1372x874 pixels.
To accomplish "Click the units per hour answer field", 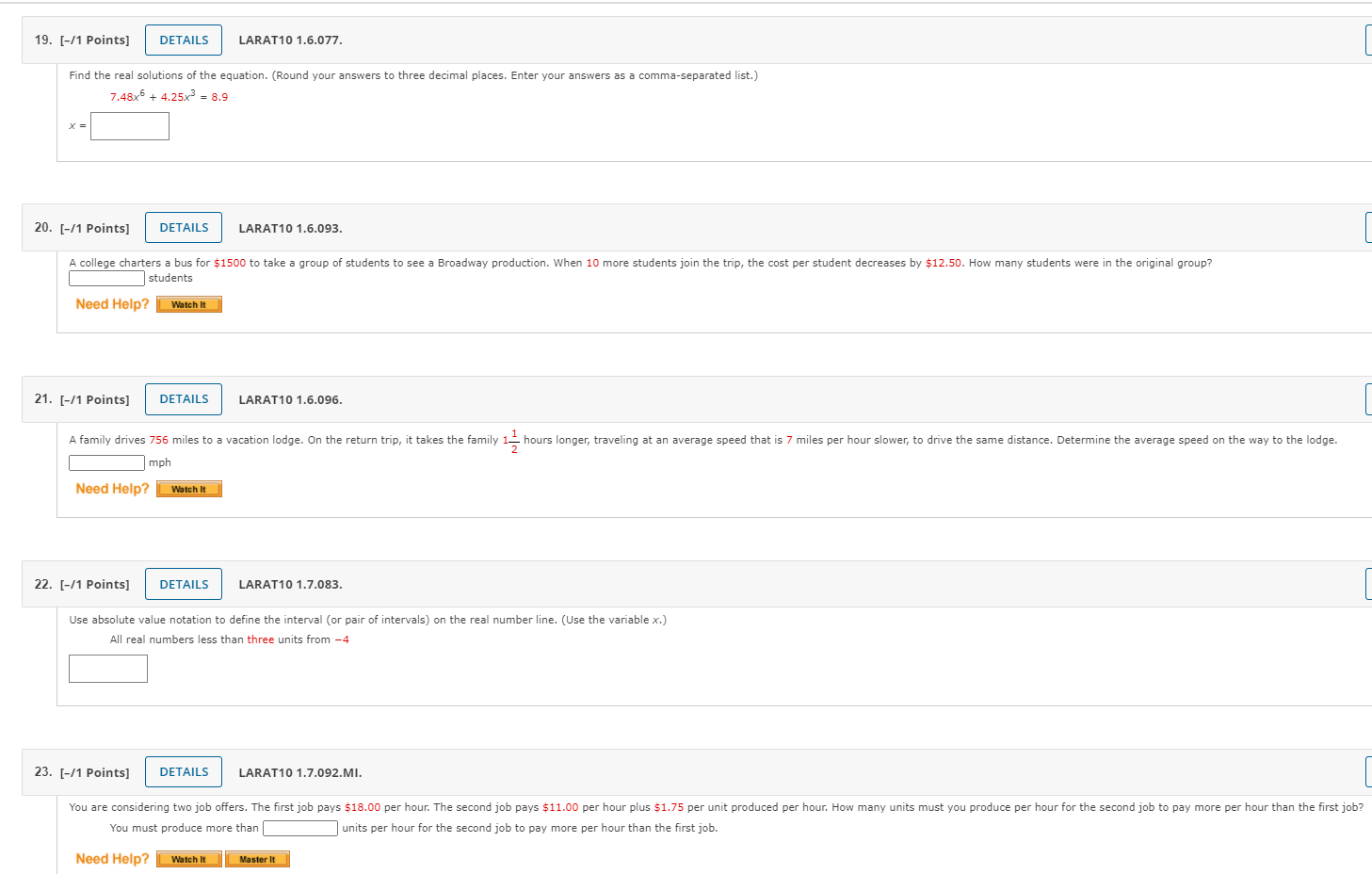I will coord(300,828).
